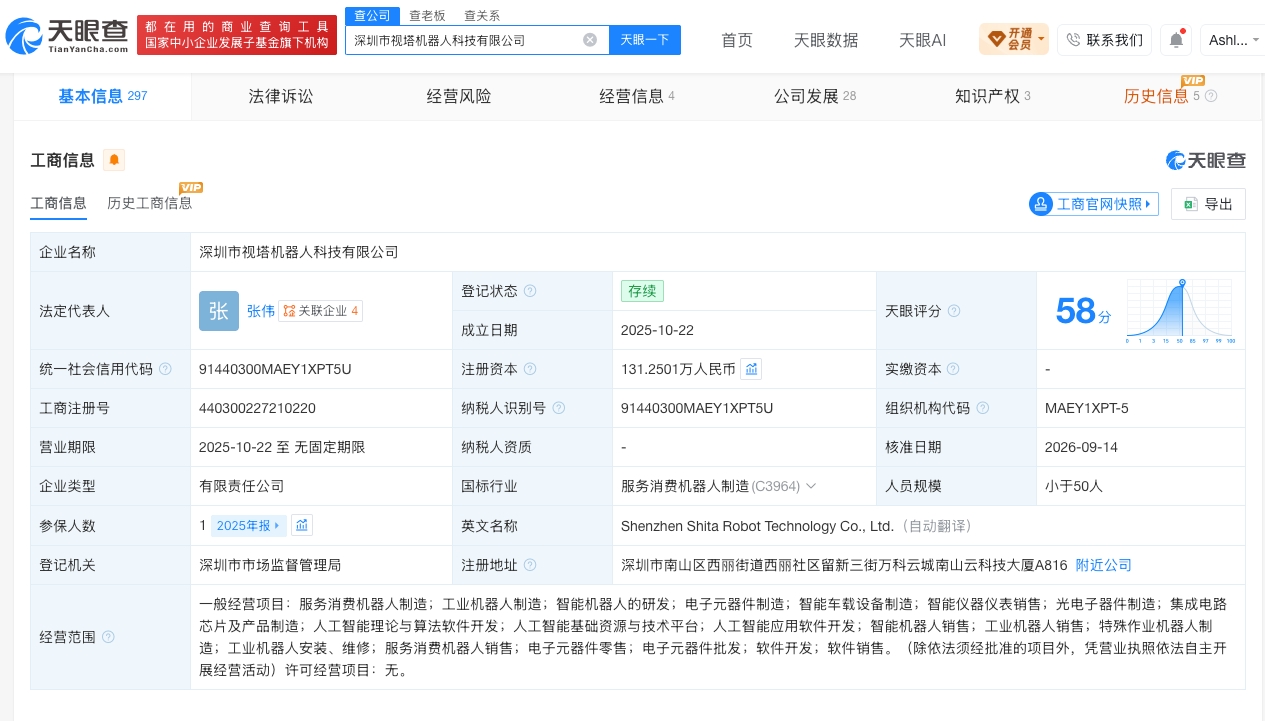Click the 工商注册号 value 440300227210220
The height and width of the screenshot is (721, 1265).
click(258, 408)
